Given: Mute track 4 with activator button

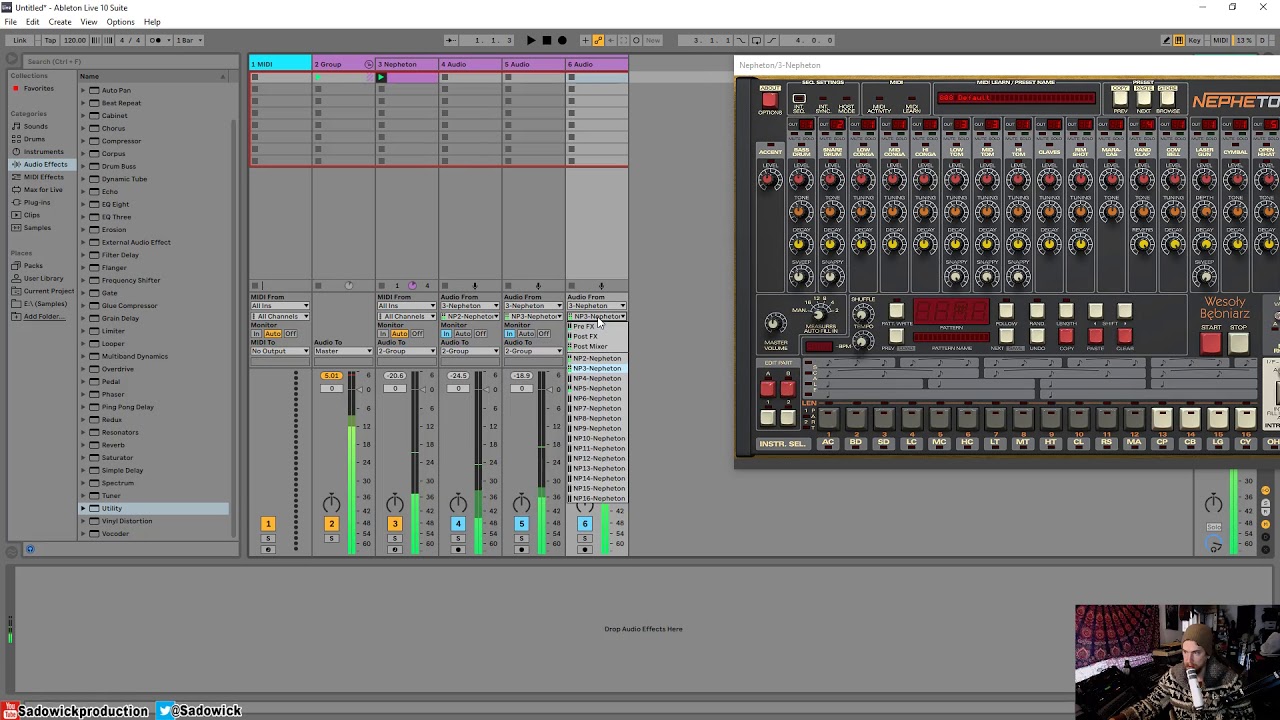Looking at the screenshot, I should [458, 524].
